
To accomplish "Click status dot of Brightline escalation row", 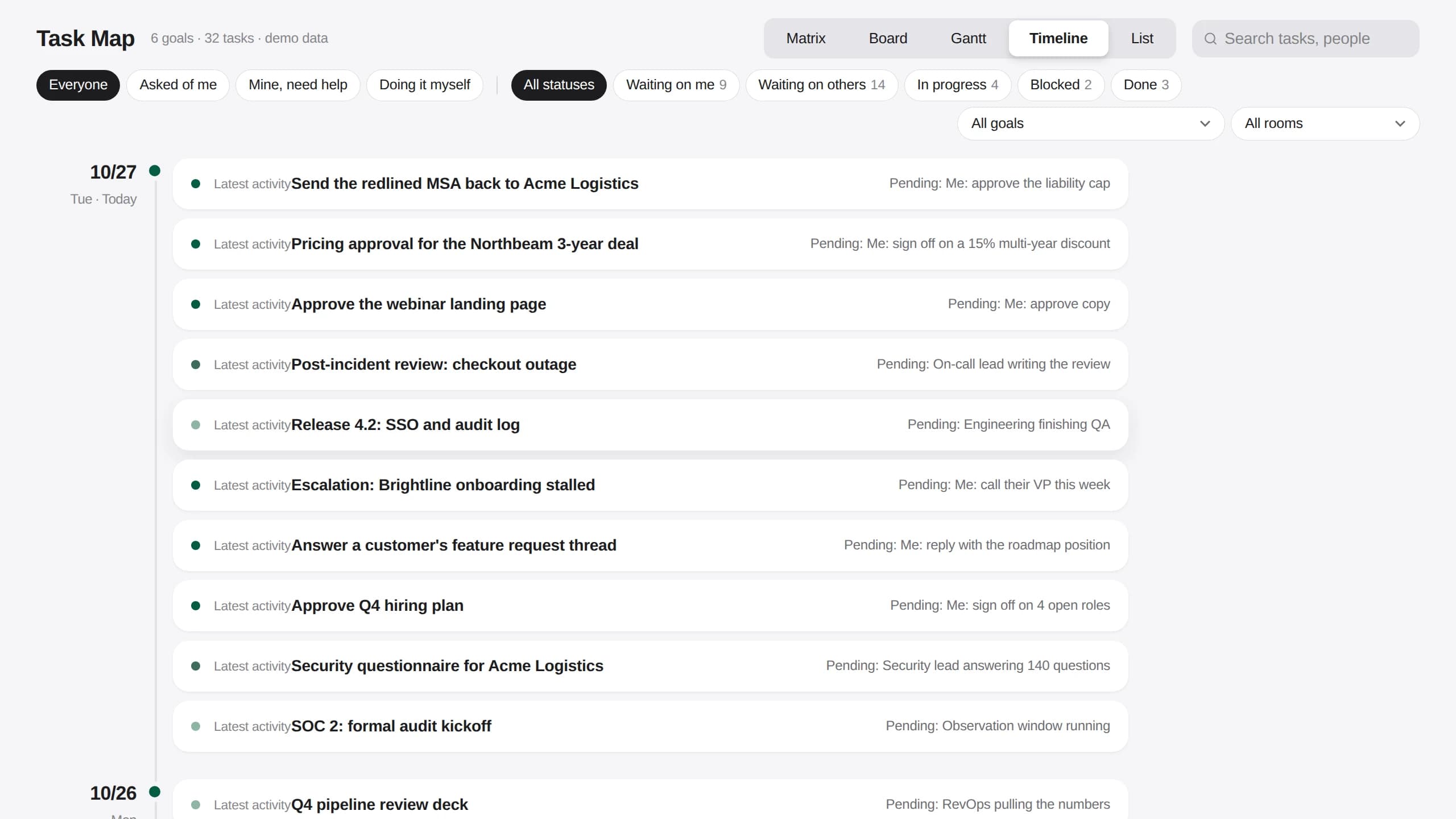I will click(196, 485).
